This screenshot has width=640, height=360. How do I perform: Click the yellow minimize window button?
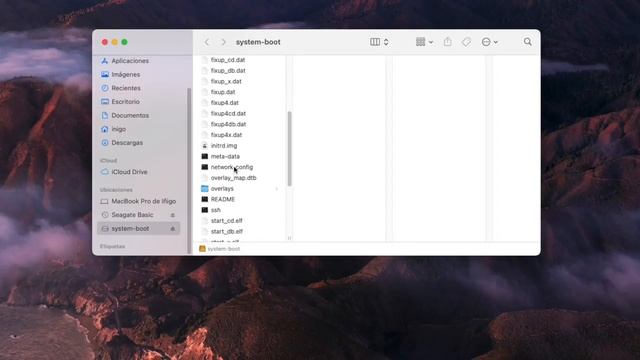click(115, 42)
